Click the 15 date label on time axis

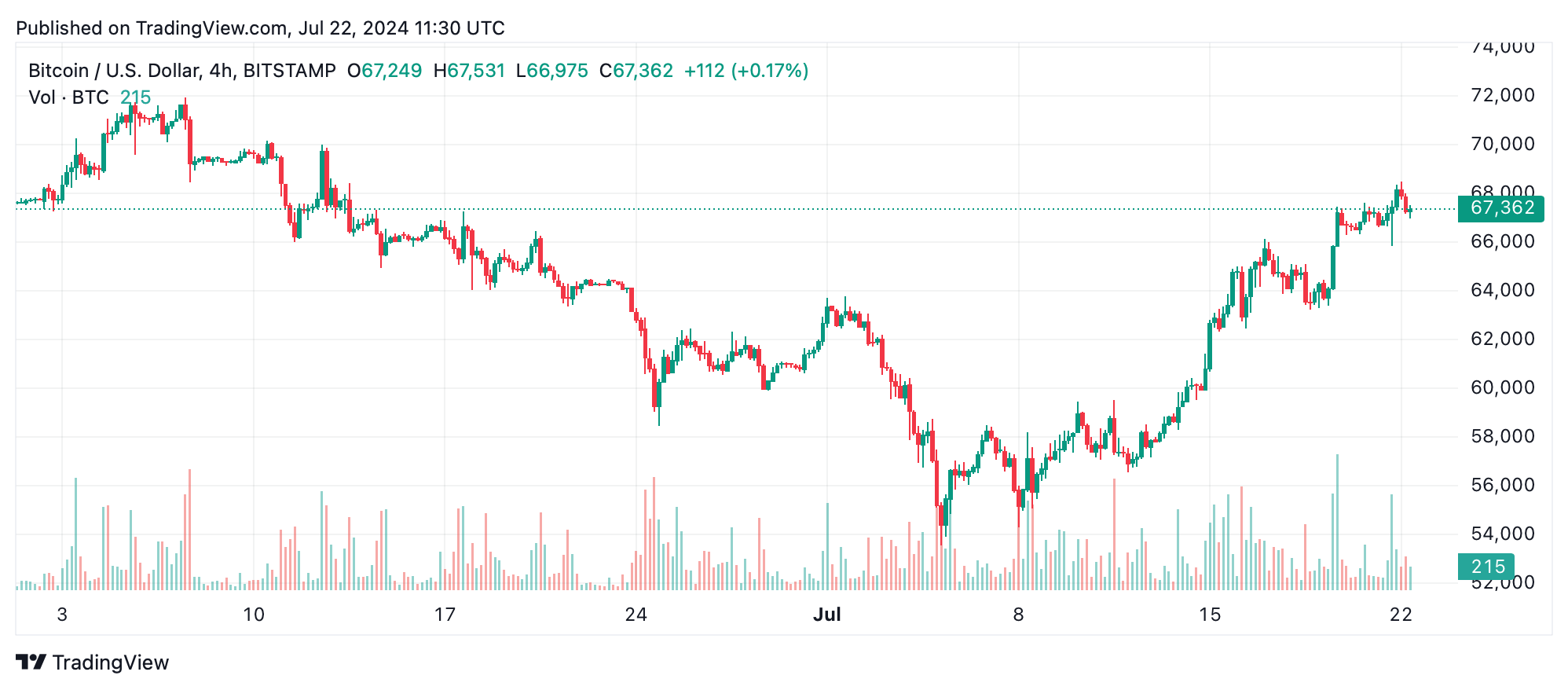1210,615
